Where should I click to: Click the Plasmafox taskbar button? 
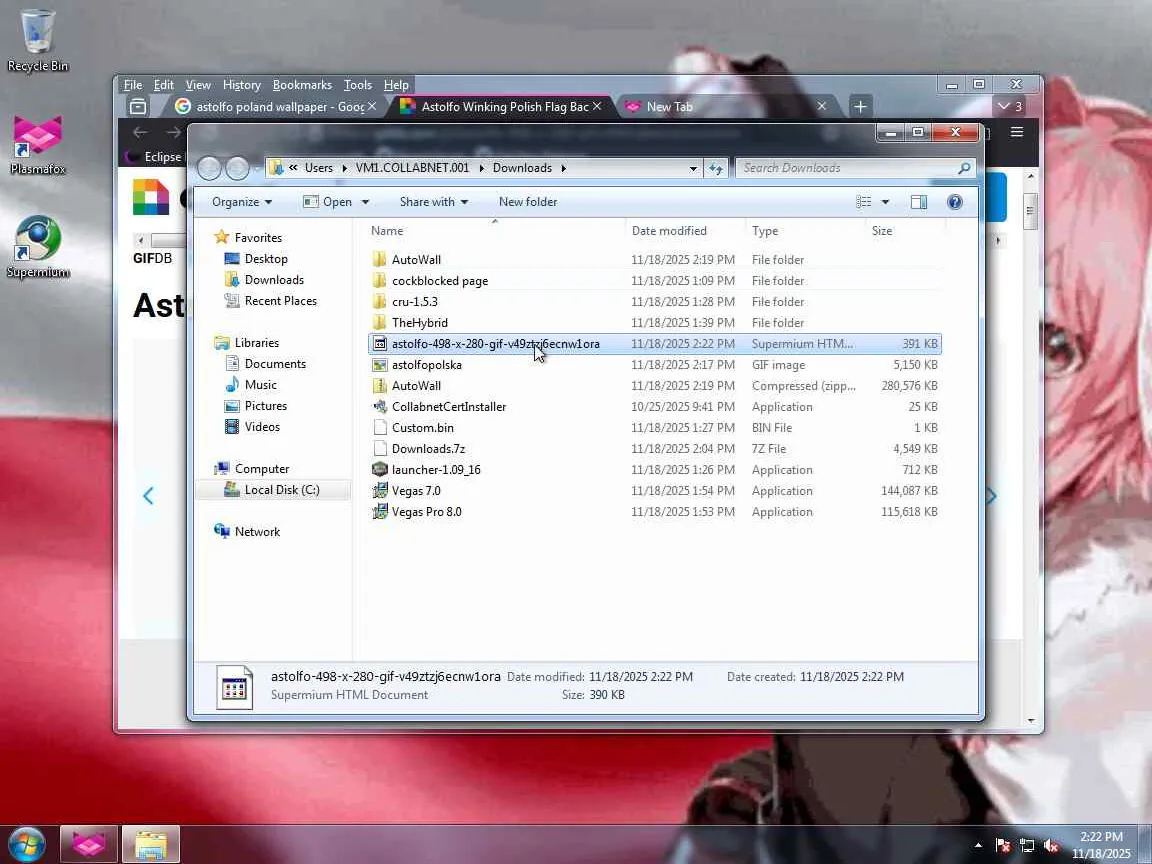coord(89,845)
